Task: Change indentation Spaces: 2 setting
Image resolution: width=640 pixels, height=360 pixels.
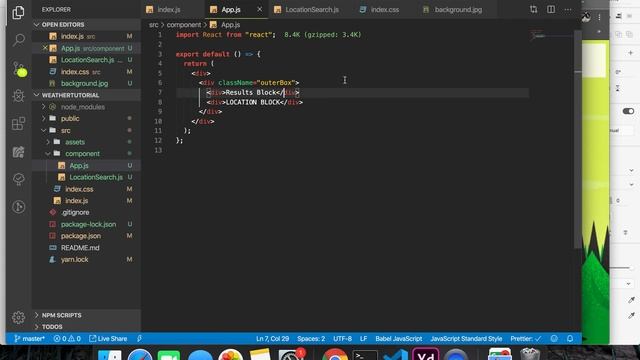Action: 311,339
